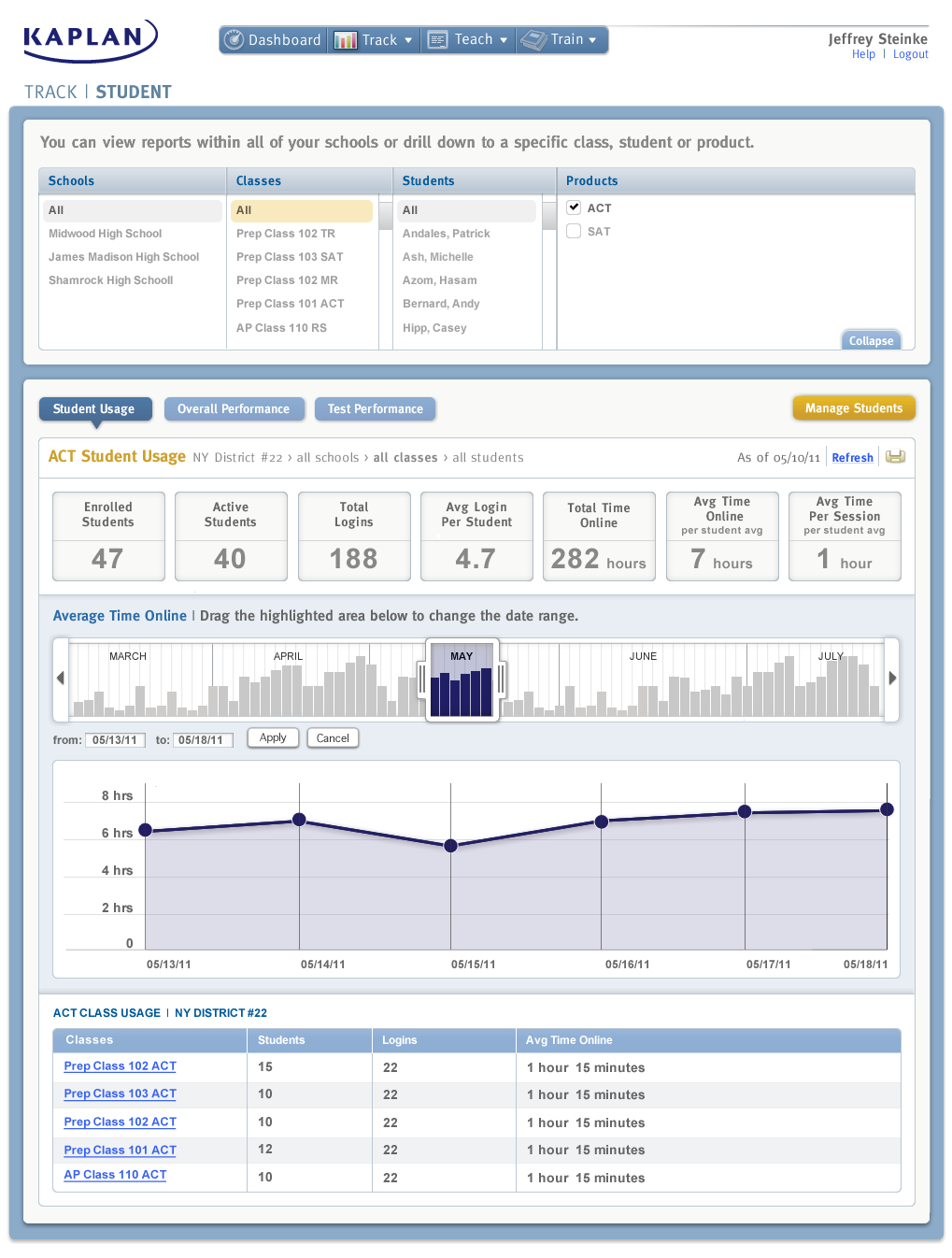Select Prep Class 103 SAT

(x=290, y=257)
